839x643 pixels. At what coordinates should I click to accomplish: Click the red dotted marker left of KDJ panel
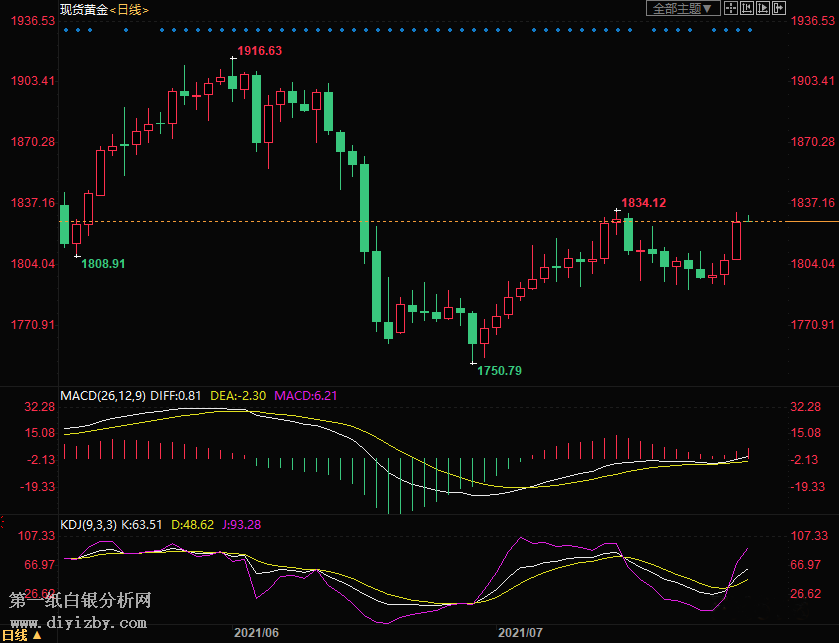[3, 522]
